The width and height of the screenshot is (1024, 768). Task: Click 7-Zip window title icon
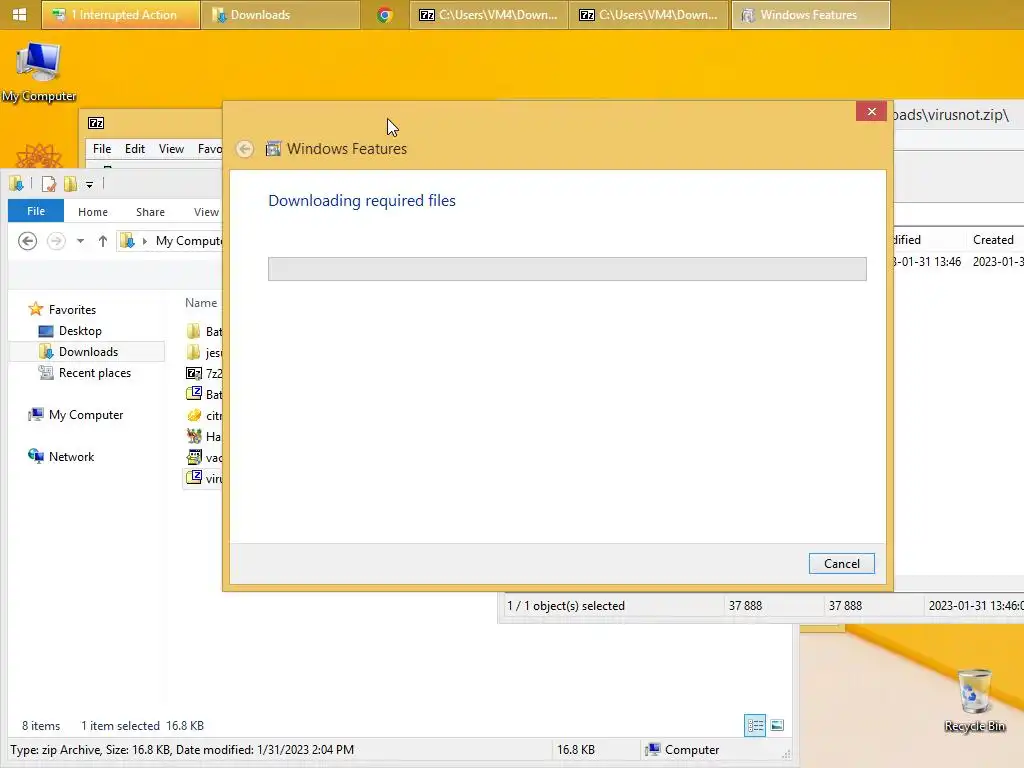tap(96, 123)
